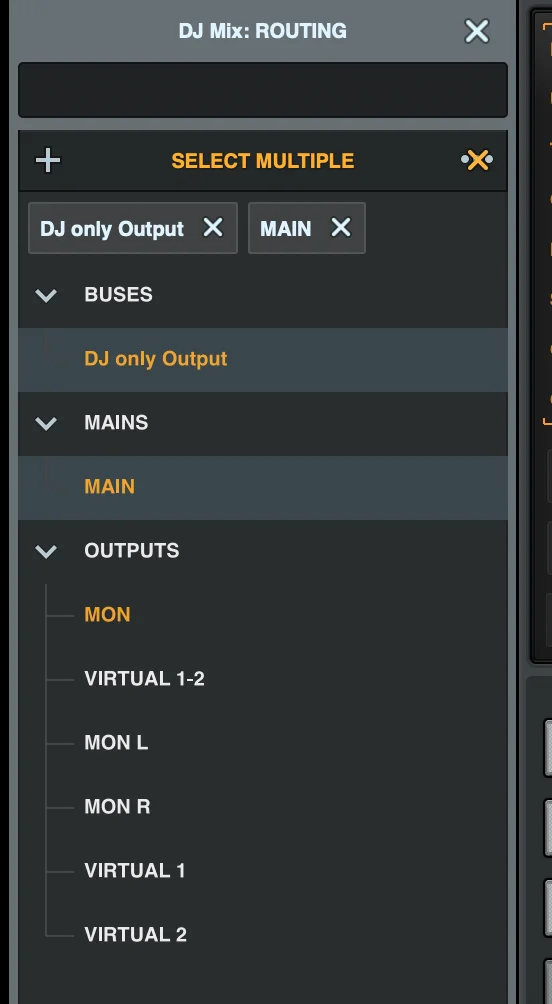Deselect MAIN under MAINS
Screen dimensions: 552x1004
pyautogui.click(x=263, y=487)
